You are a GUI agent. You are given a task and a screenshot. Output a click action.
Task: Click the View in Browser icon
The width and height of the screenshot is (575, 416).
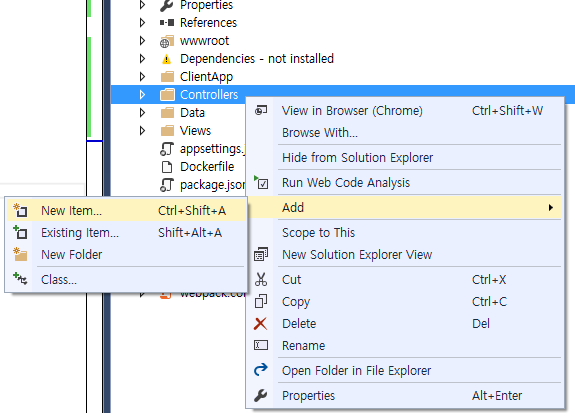pyautogui.click(x=261, y=110)
